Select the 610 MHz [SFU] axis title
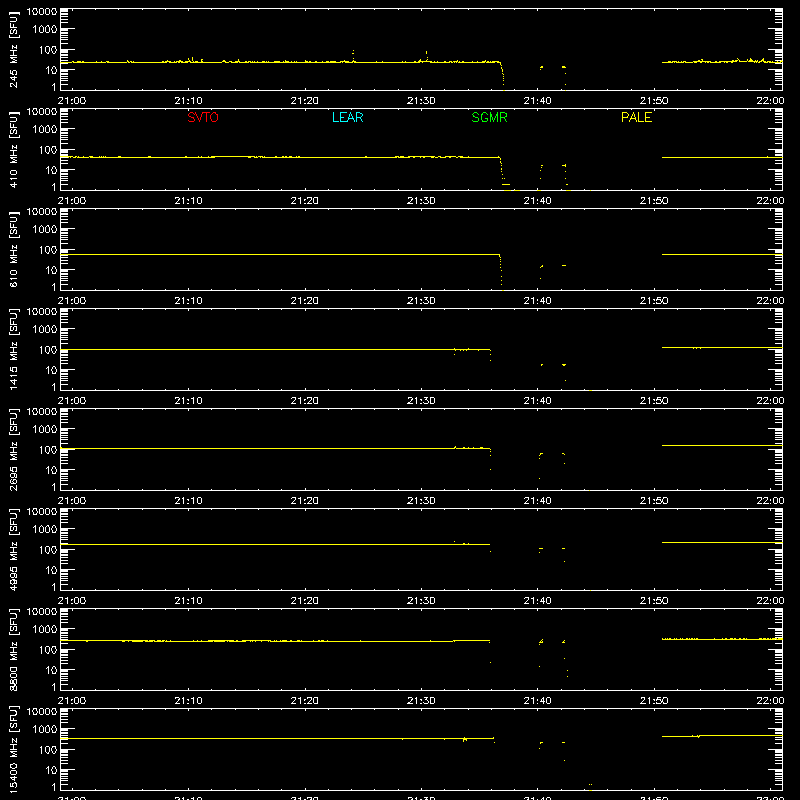 [14, 249]
